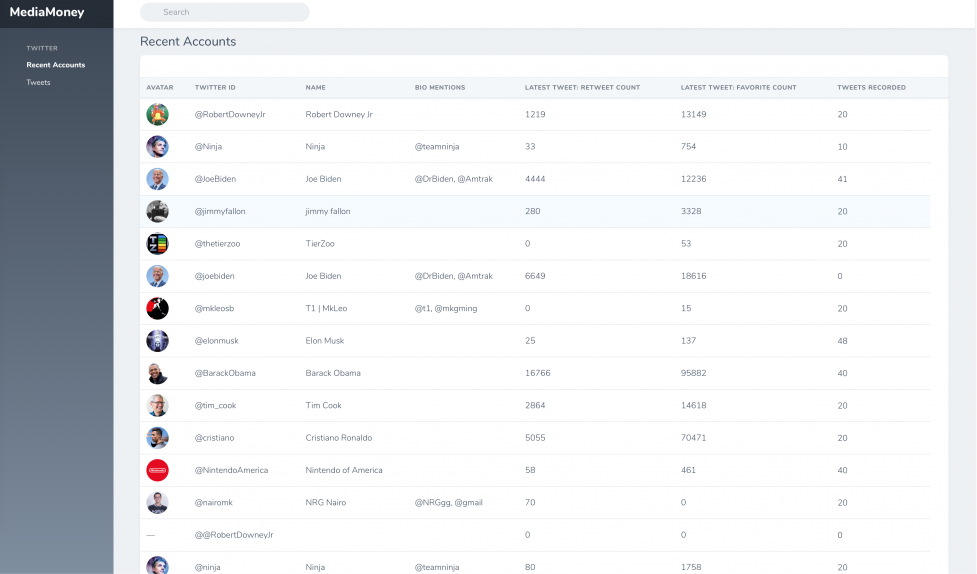Focus the Search field at top
The height and width of the screenshot is (574, 977).
pyautogui.click(x=225, y=12)
